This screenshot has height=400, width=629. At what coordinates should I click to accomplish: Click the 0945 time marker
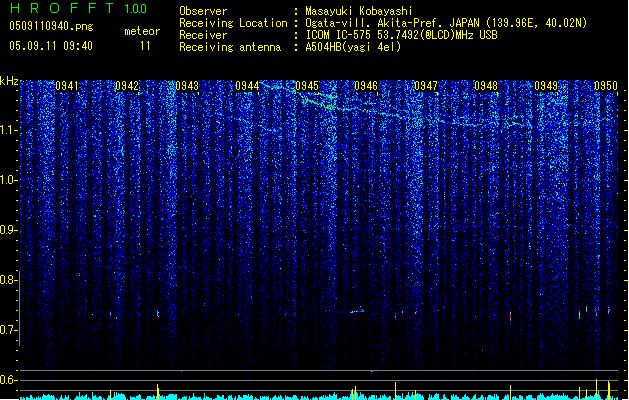307,86
